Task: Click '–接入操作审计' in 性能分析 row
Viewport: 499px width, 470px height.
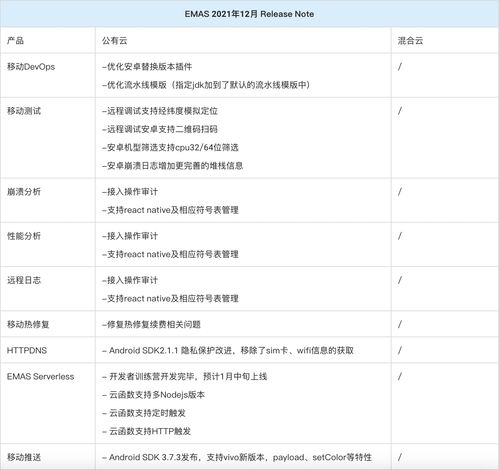Action: (x=130, y=236)
